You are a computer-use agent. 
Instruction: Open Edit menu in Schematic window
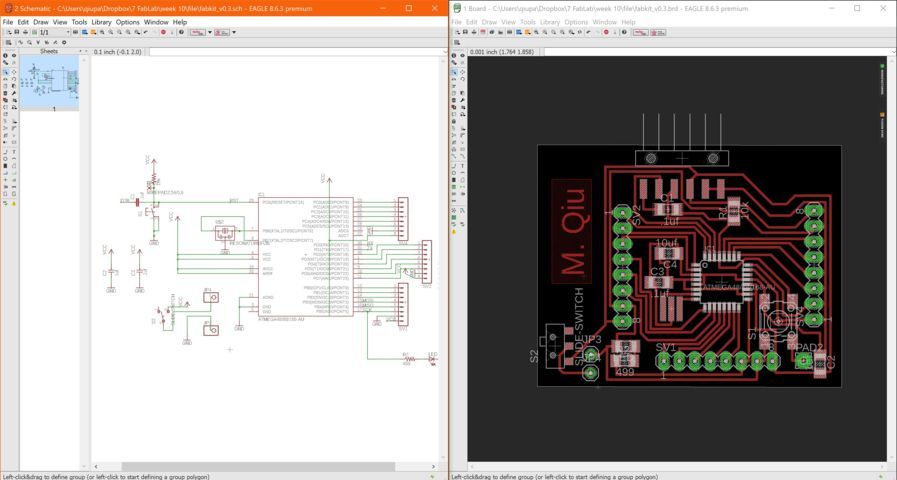[23, 22]
